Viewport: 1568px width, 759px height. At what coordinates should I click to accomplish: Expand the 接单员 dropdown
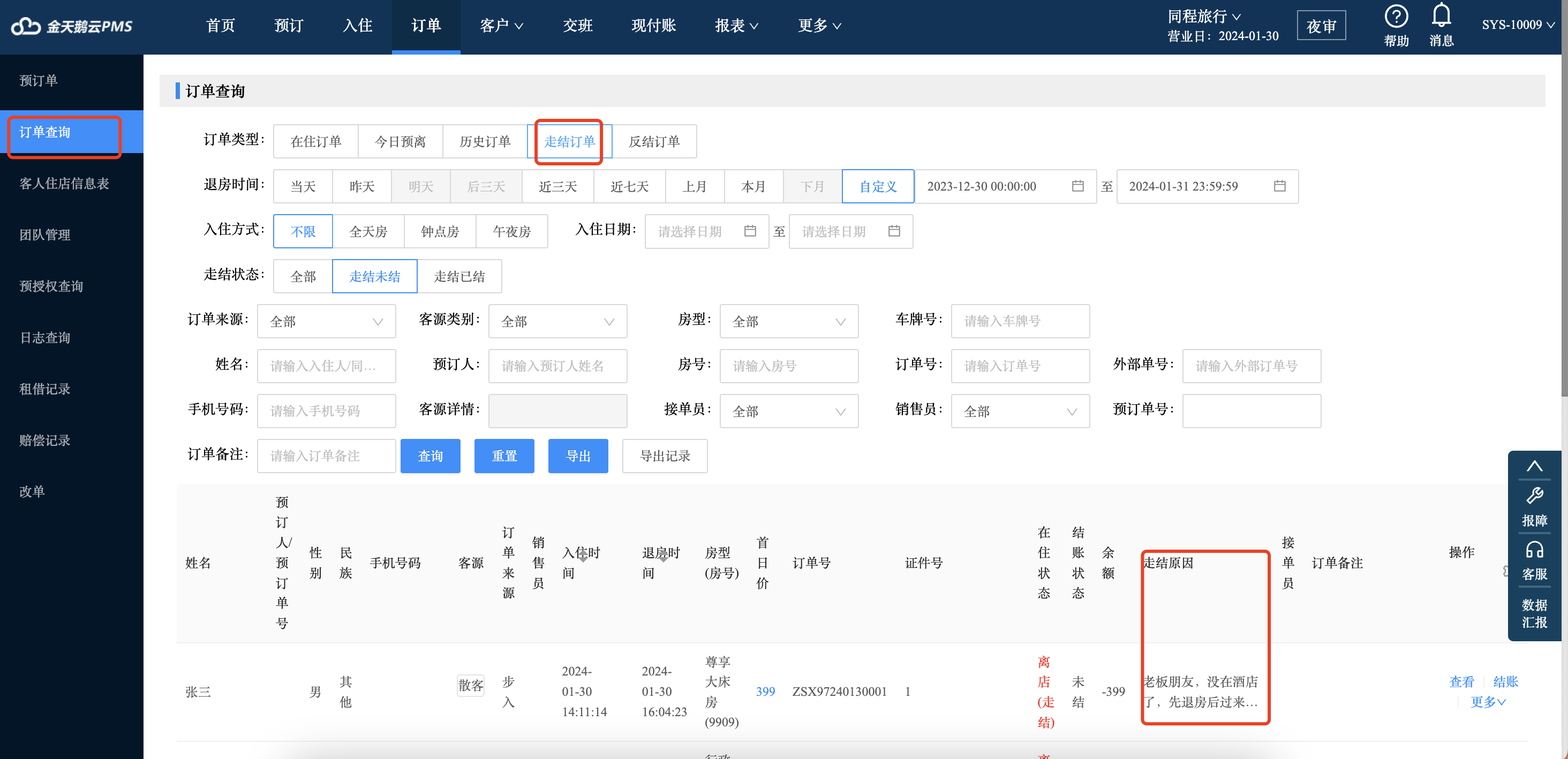pyautogui.click(x=789, y=412)
